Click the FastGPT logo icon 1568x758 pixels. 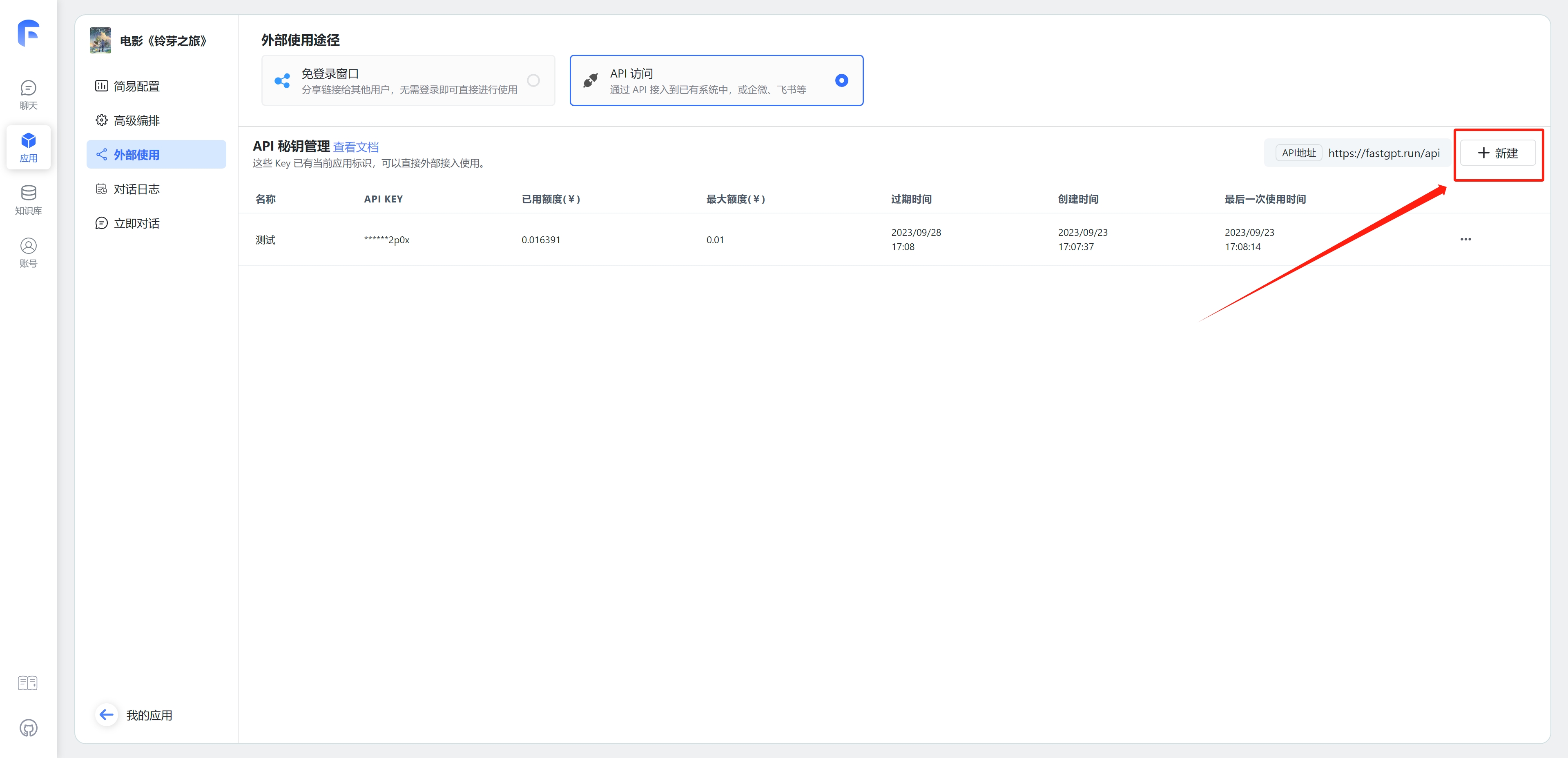point(29,33)
